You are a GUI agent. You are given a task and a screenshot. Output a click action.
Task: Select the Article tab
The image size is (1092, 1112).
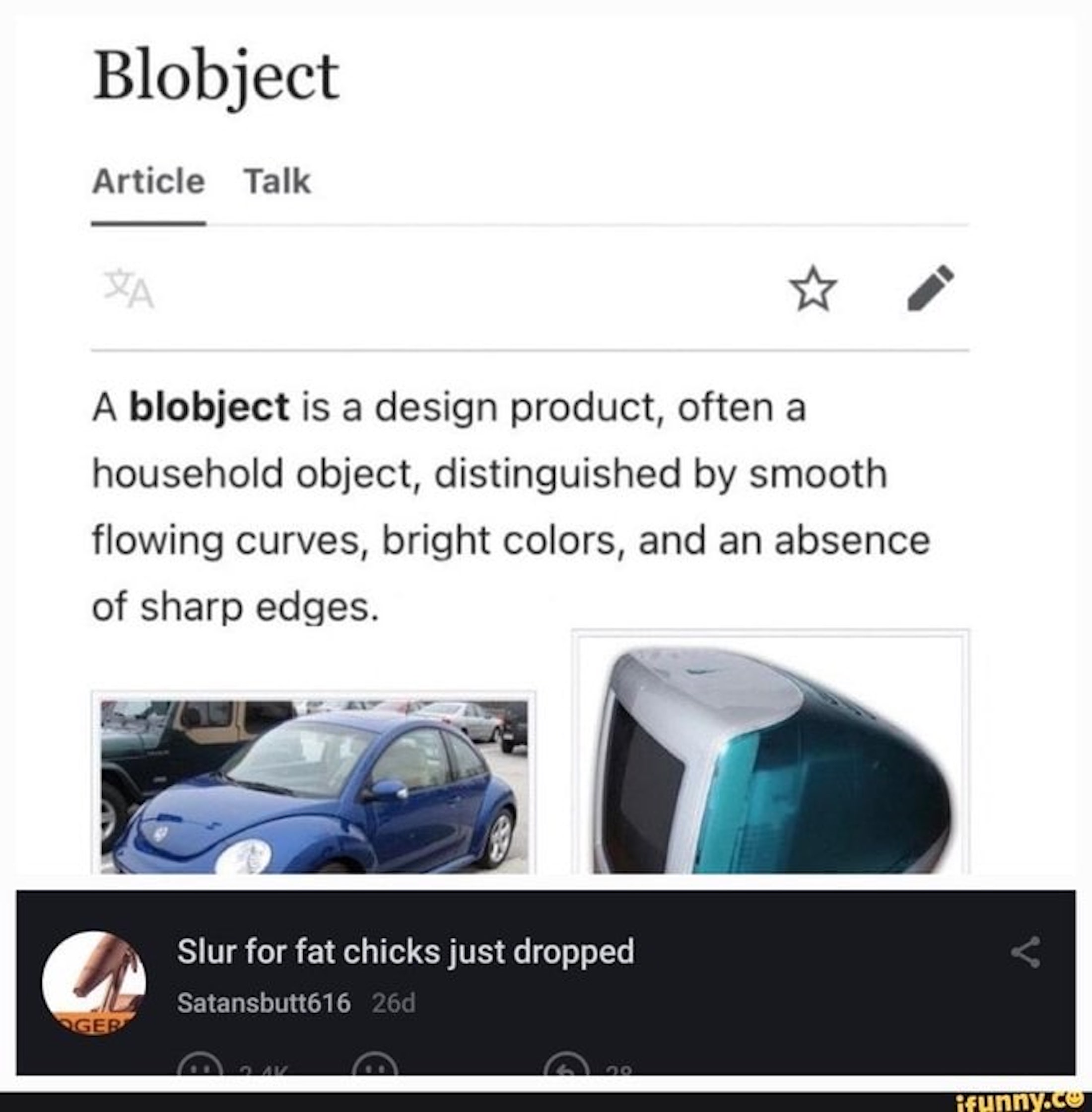click(148, 182)
